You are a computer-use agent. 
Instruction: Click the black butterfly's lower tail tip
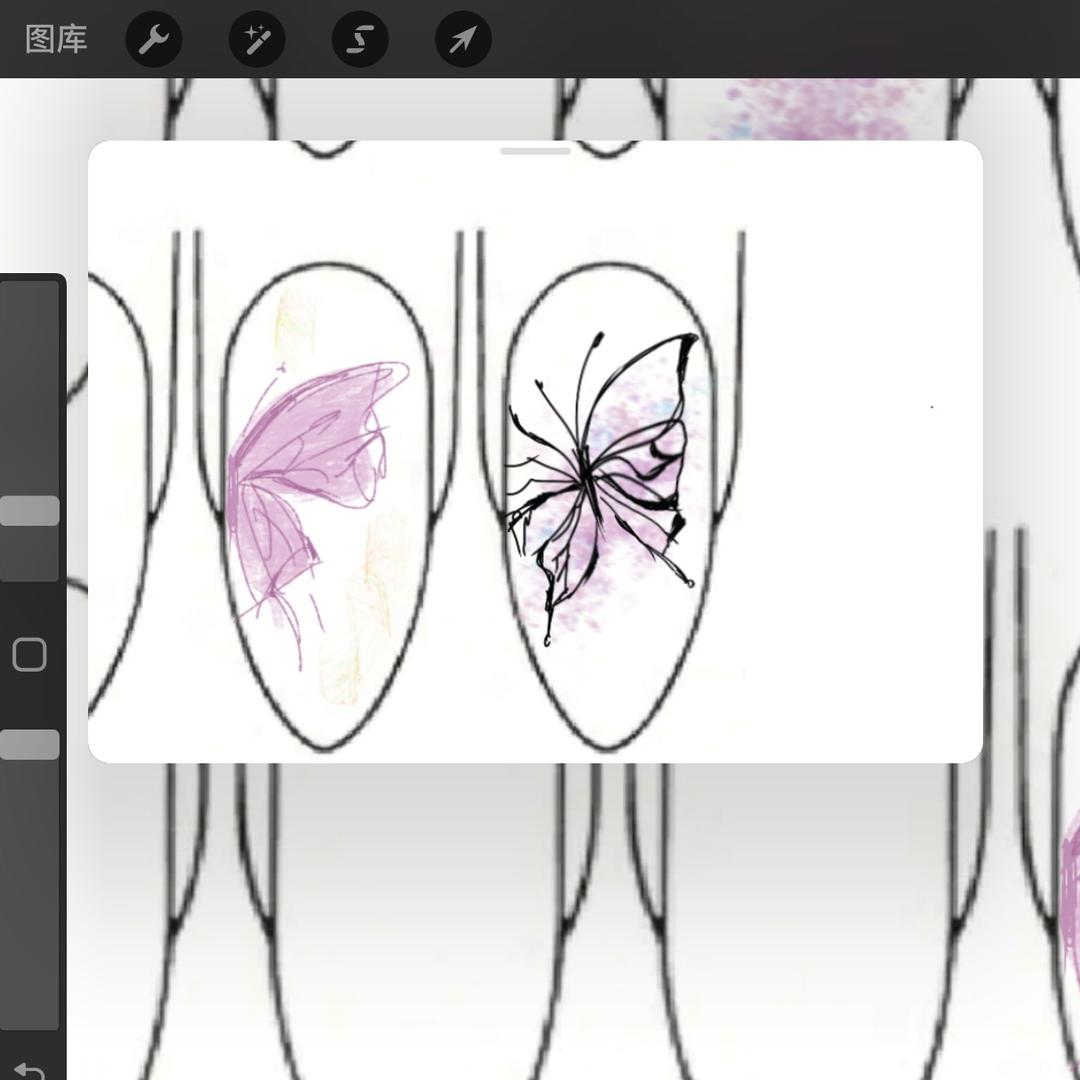tap(547, 638)
